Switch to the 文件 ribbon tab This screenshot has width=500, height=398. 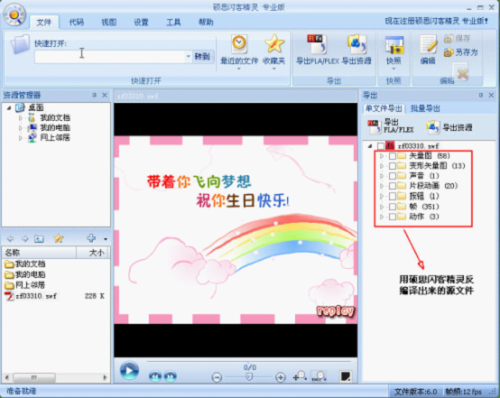(44, 22)
